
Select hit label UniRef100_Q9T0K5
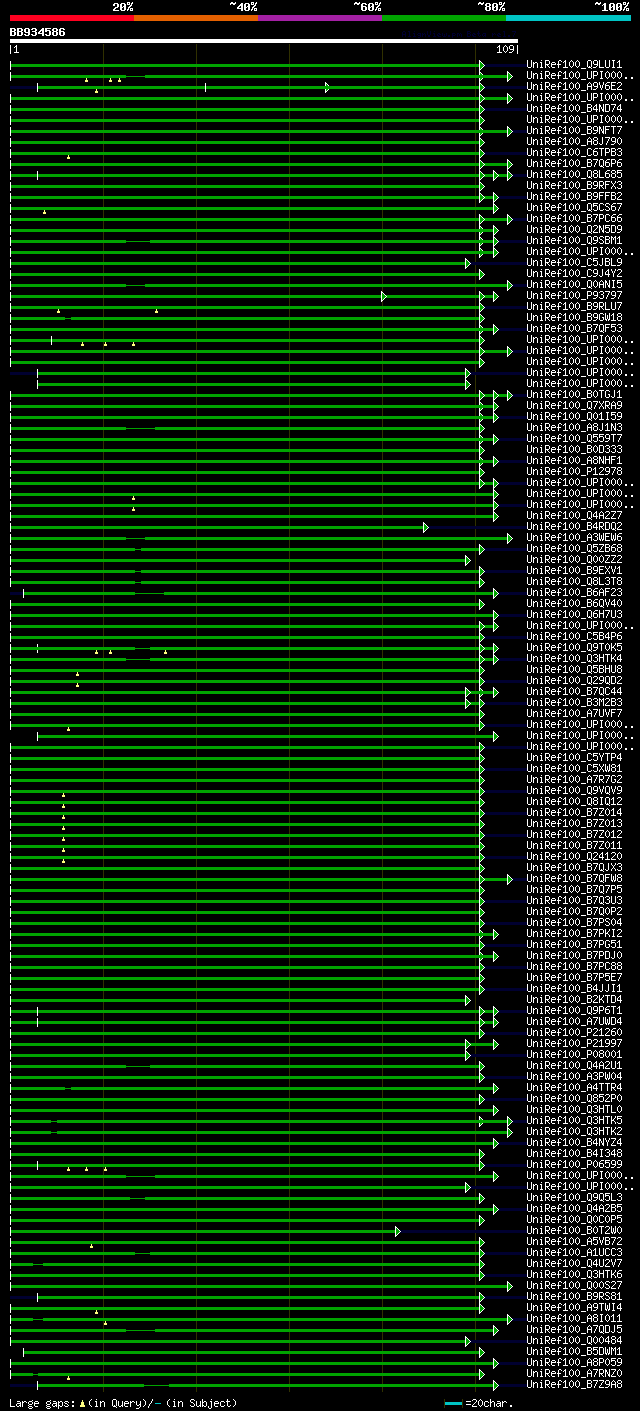click(574, 648)
